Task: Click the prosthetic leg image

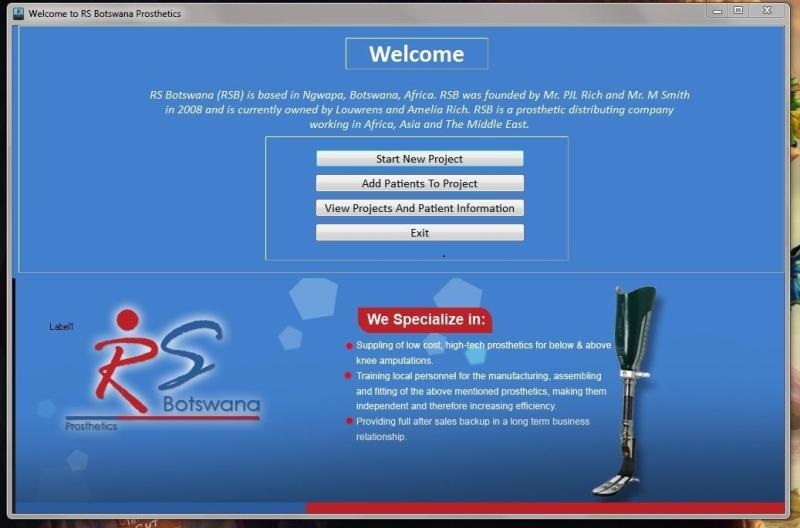Action: (x=628, y=390)
